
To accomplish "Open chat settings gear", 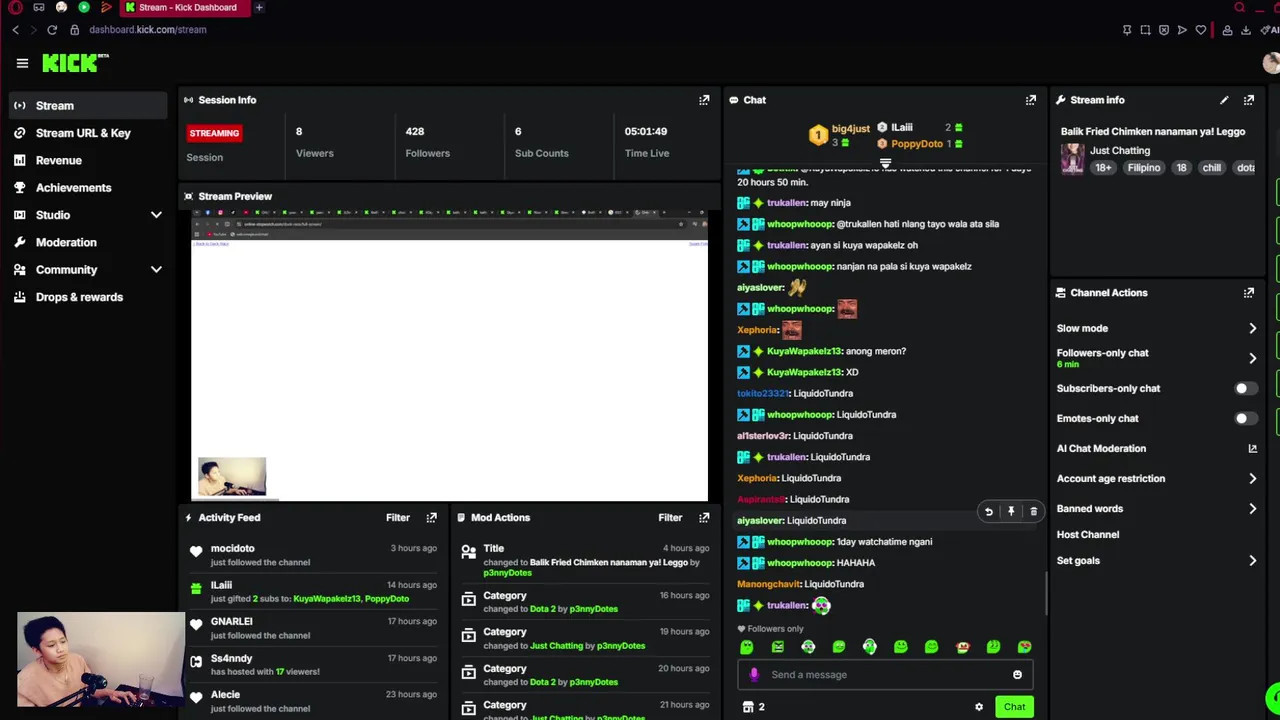I will coord(979,707).
